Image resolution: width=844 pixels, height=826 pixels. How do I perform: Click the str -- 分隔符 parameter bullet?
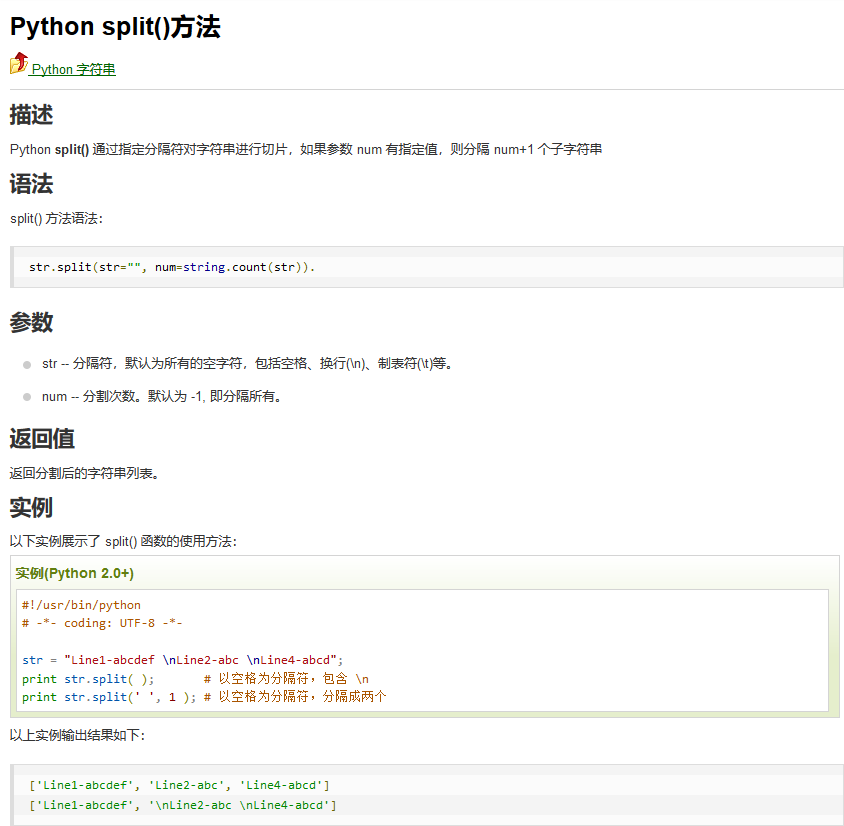click(x=248, y=364)
